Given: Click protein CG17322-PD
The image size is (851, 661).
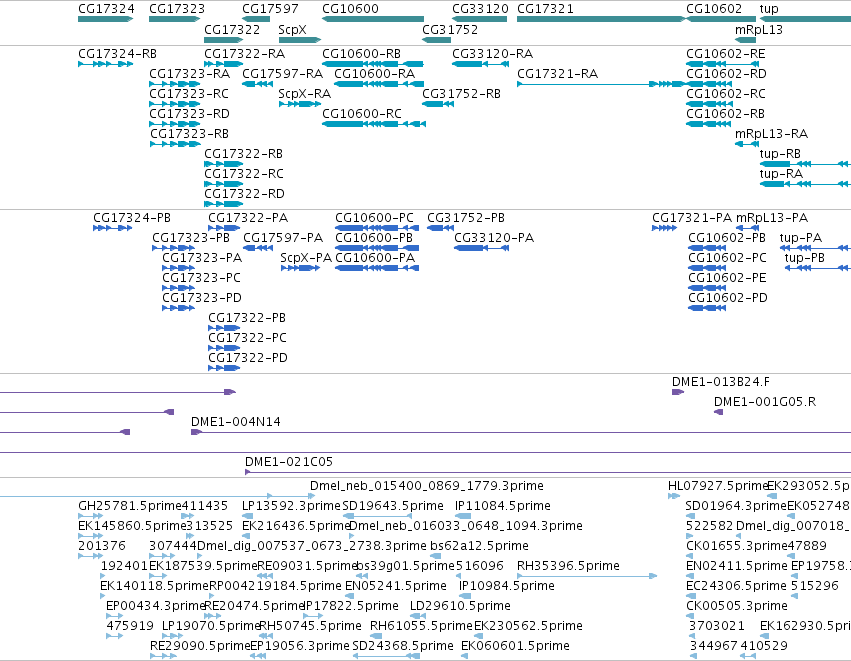Looking at the screenshot, I should pyautogui.click(x=248, y=358).
